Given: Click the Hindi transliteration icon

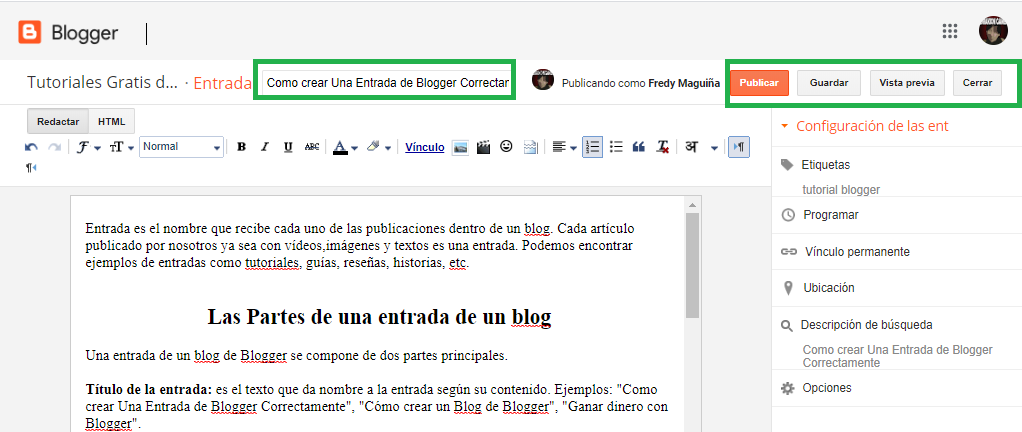Looking at the screenshot, I should coord(691,147).
